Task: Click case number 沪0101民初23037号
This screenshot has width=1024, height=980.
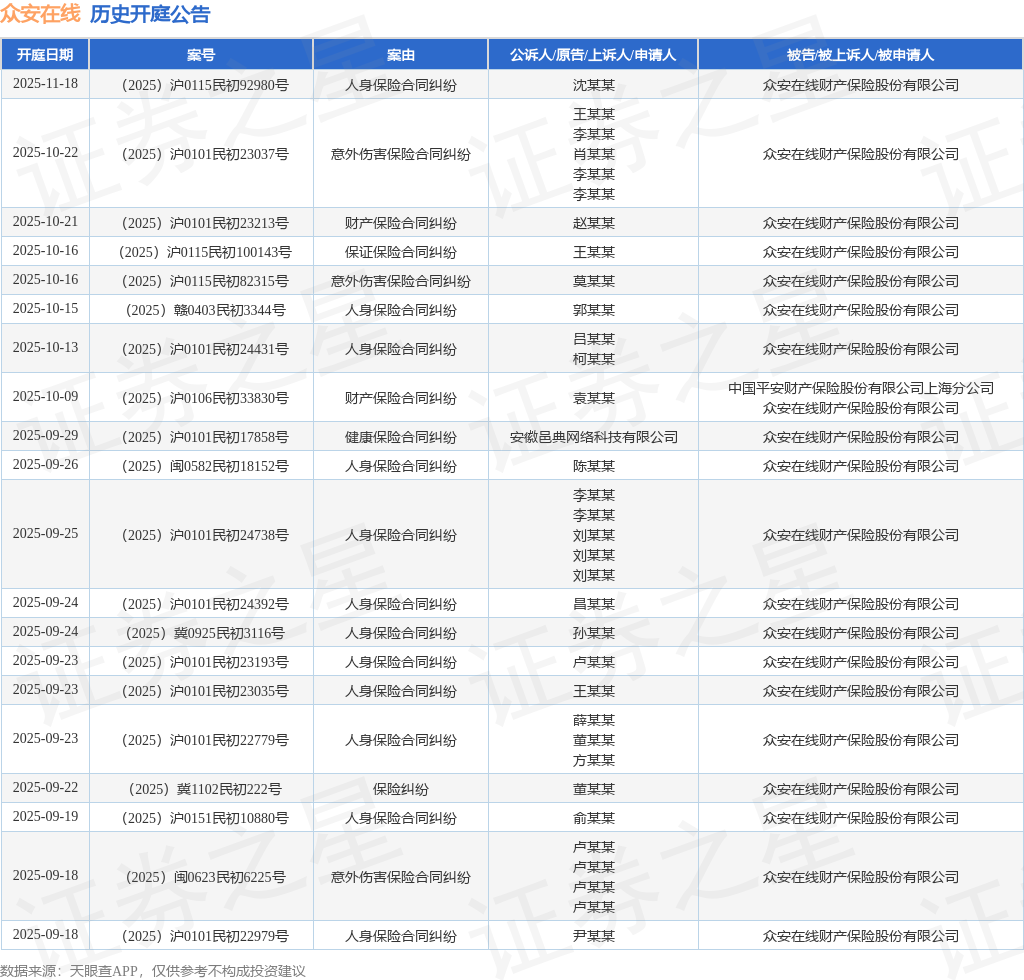Action: 205,154
